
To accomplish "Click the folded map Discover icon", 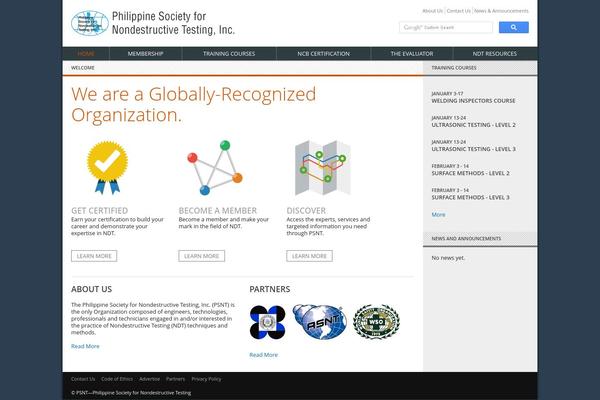I will pos(323,168).
